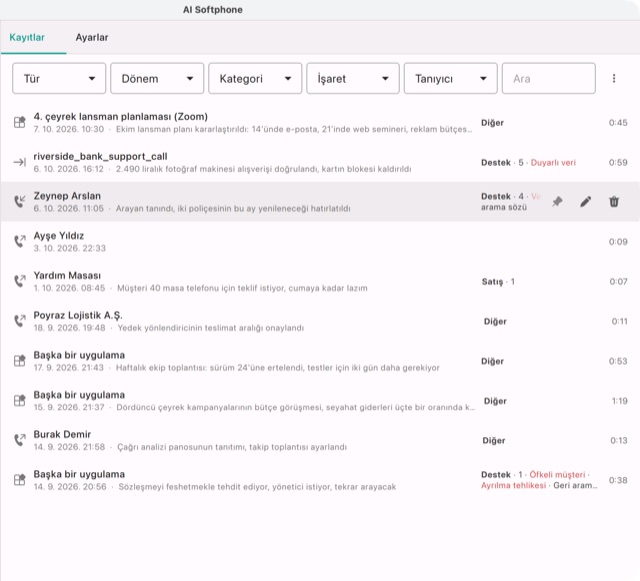Click app icon of 17. 9. 2026 Başka bir uygulama
The height and width of the screenshot is (581, 640).
coord(20,361)
